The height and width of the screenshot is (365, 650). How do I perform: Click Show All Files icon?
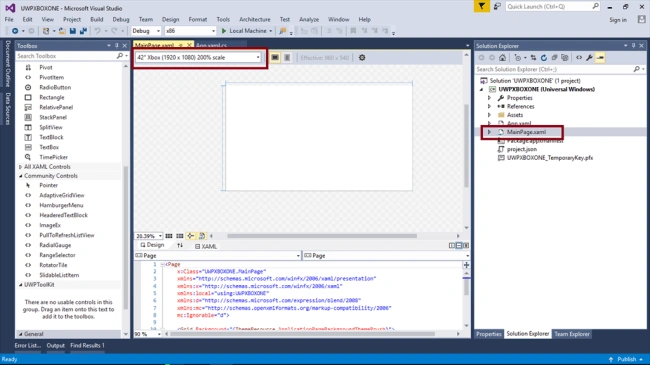click(565, 58)
